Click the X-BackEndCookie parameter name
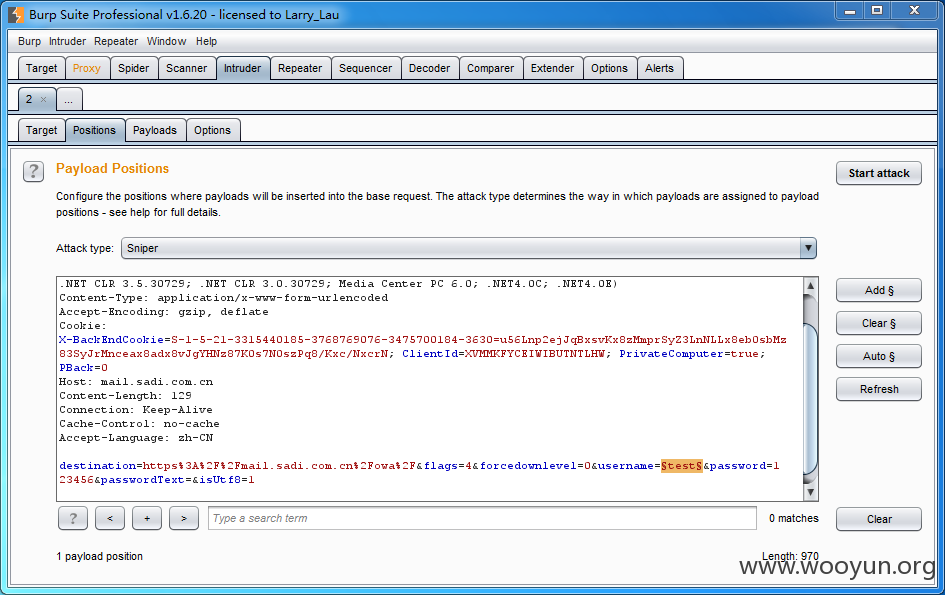 (x=111, y=339)
